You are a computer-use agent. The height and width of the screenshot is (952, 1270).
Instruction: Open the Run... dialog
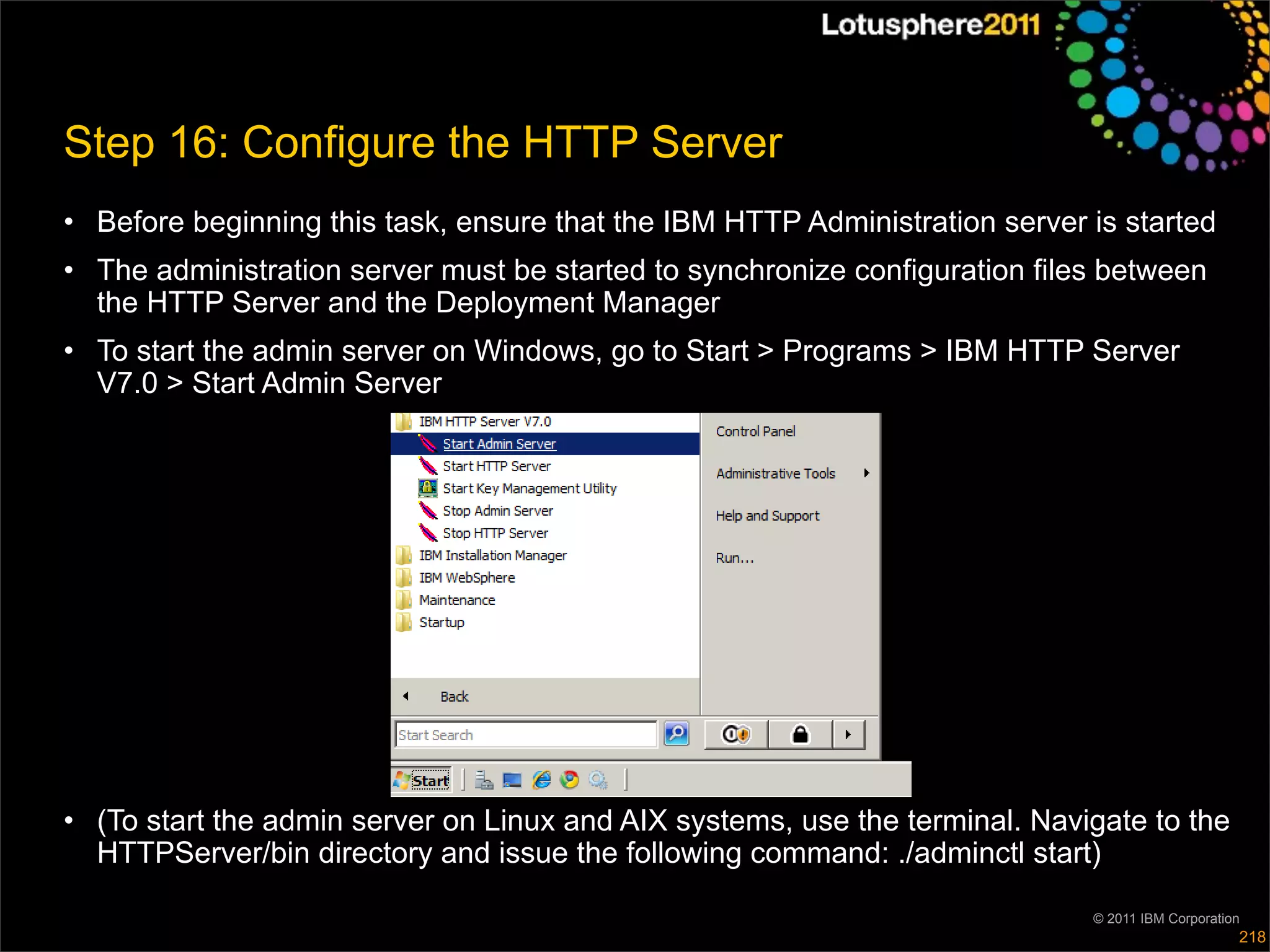pos(735,558)
